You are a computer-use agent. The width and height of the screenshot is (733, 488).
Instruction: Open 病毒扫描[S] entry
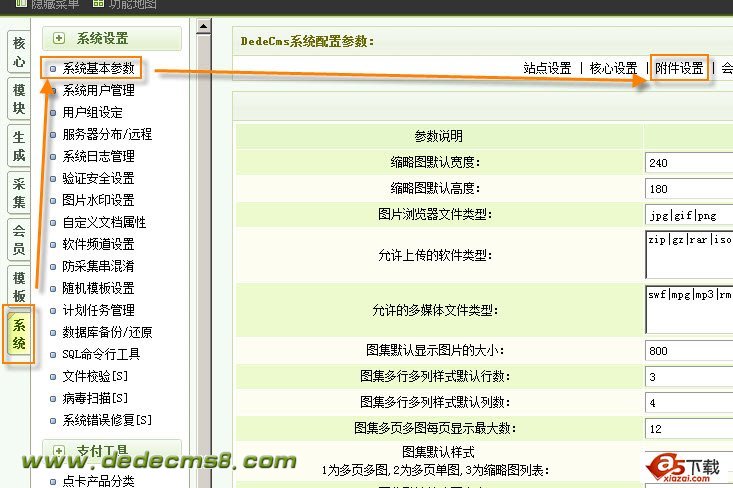[x=95, y=398]
